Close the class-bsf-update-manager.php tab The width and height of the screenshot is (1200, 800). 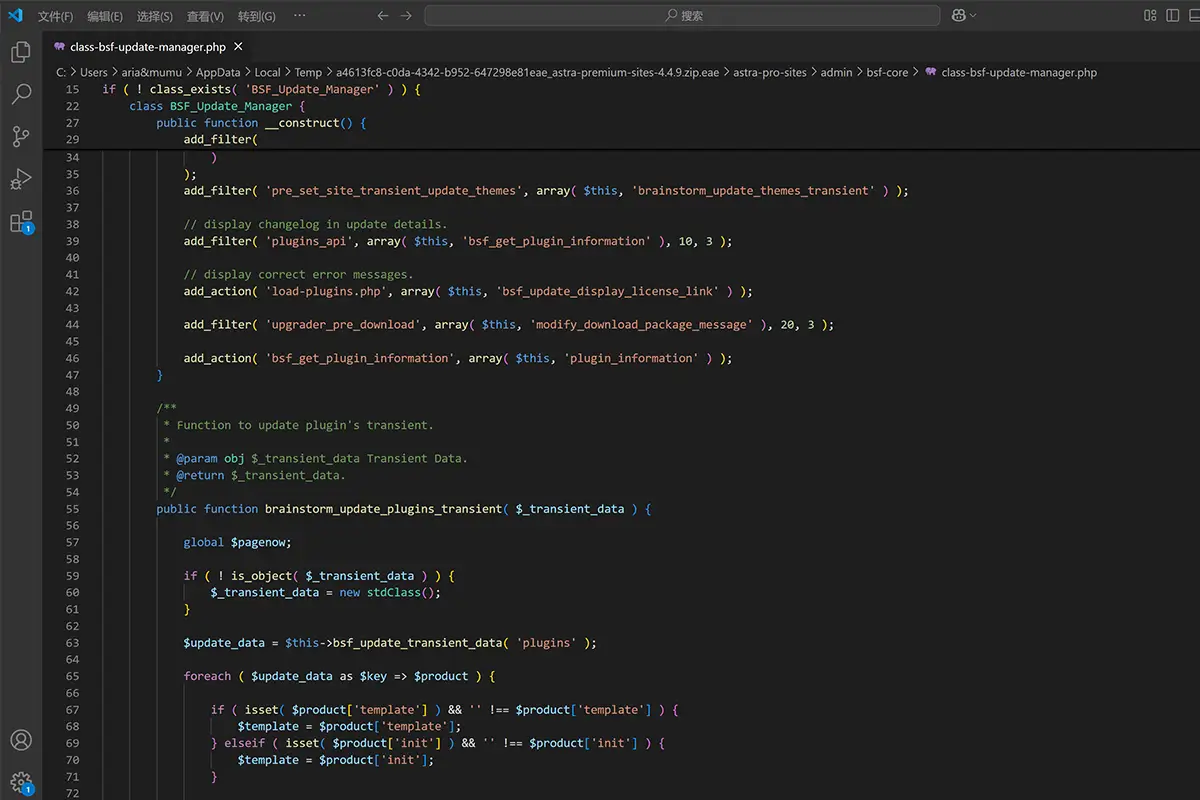(239, 47)
